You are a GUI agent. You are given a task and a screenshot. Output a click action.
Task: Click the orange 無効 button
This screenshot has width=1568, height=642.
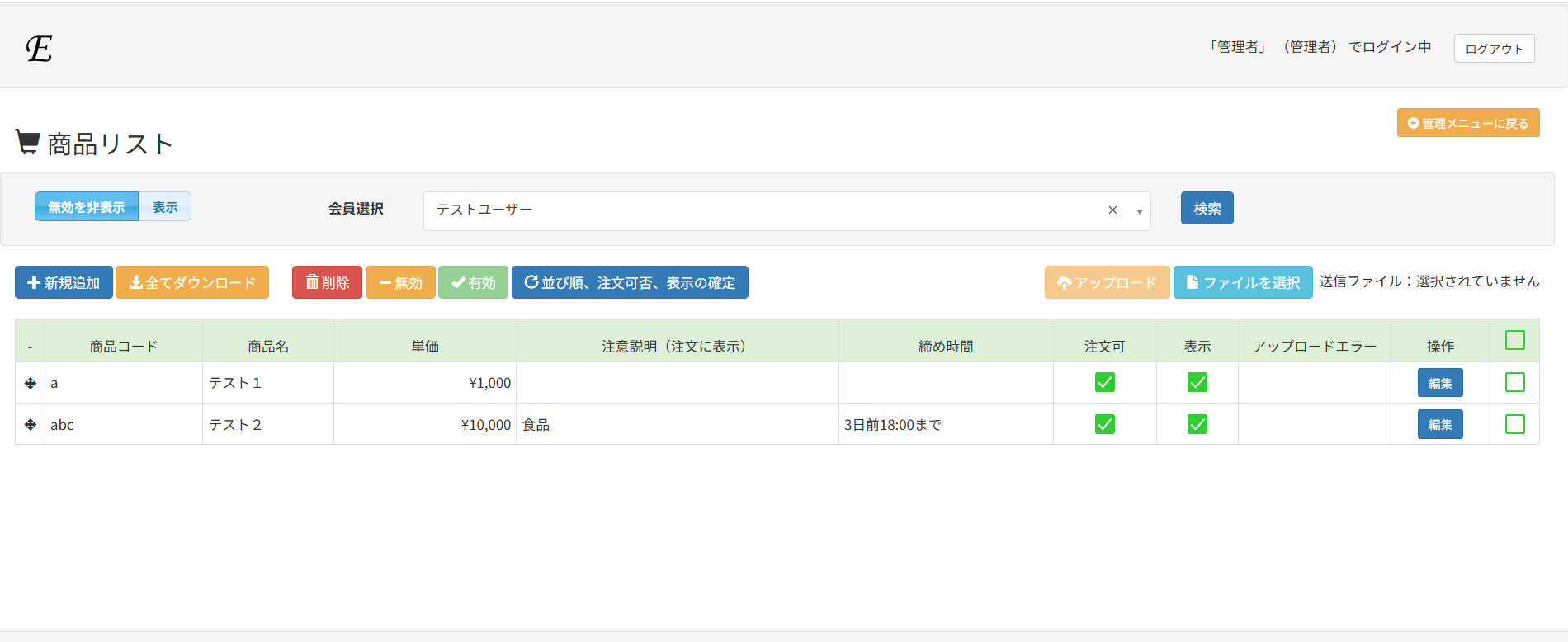pos(400,282)
